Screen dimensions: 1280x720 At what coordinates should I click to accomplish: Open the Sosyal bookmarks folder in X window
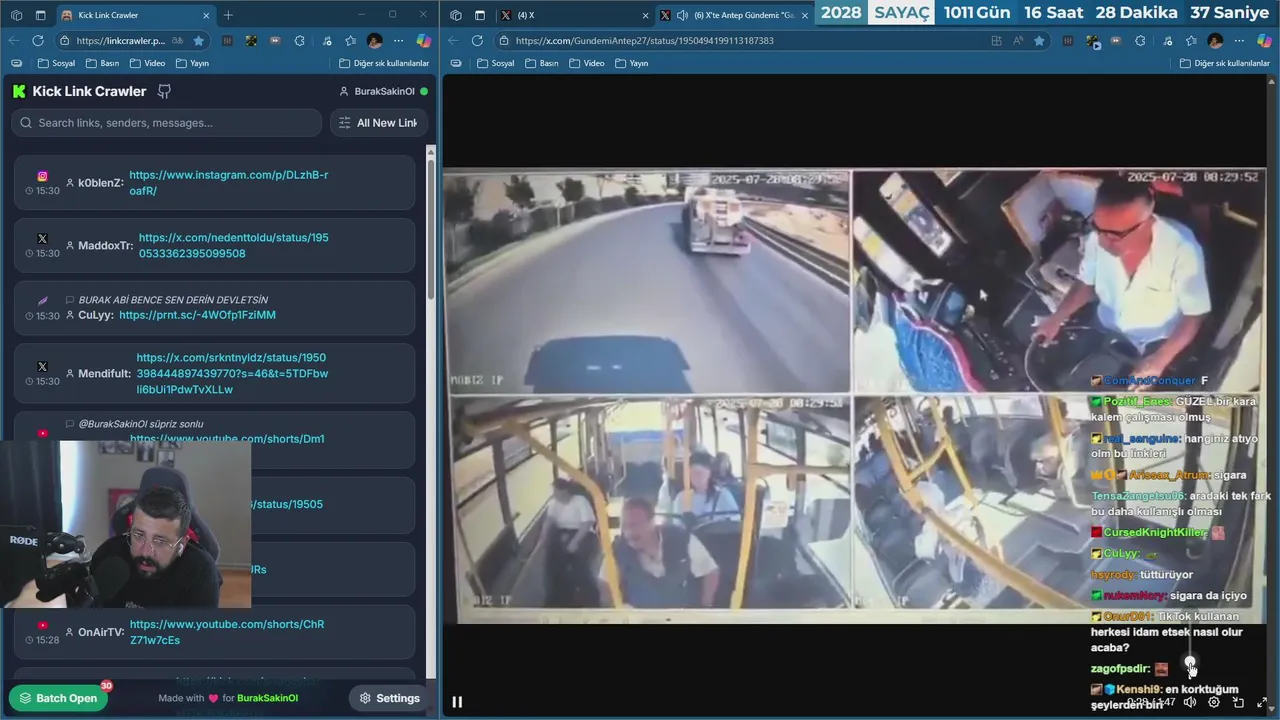coord(496,63)
